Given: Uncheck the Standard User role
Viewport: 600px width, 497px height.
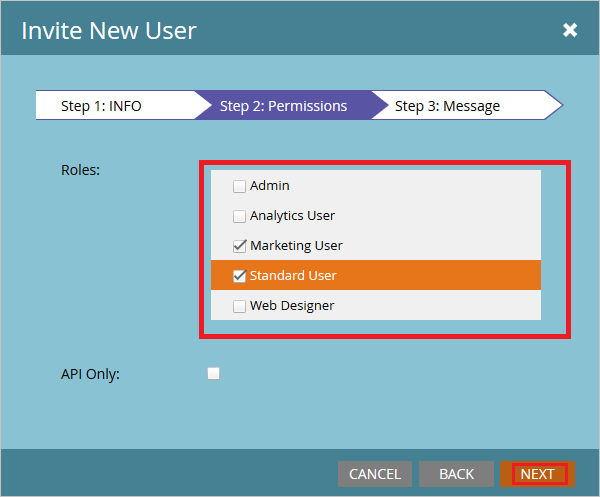Looking at the screenshot, I should point(239,276).
